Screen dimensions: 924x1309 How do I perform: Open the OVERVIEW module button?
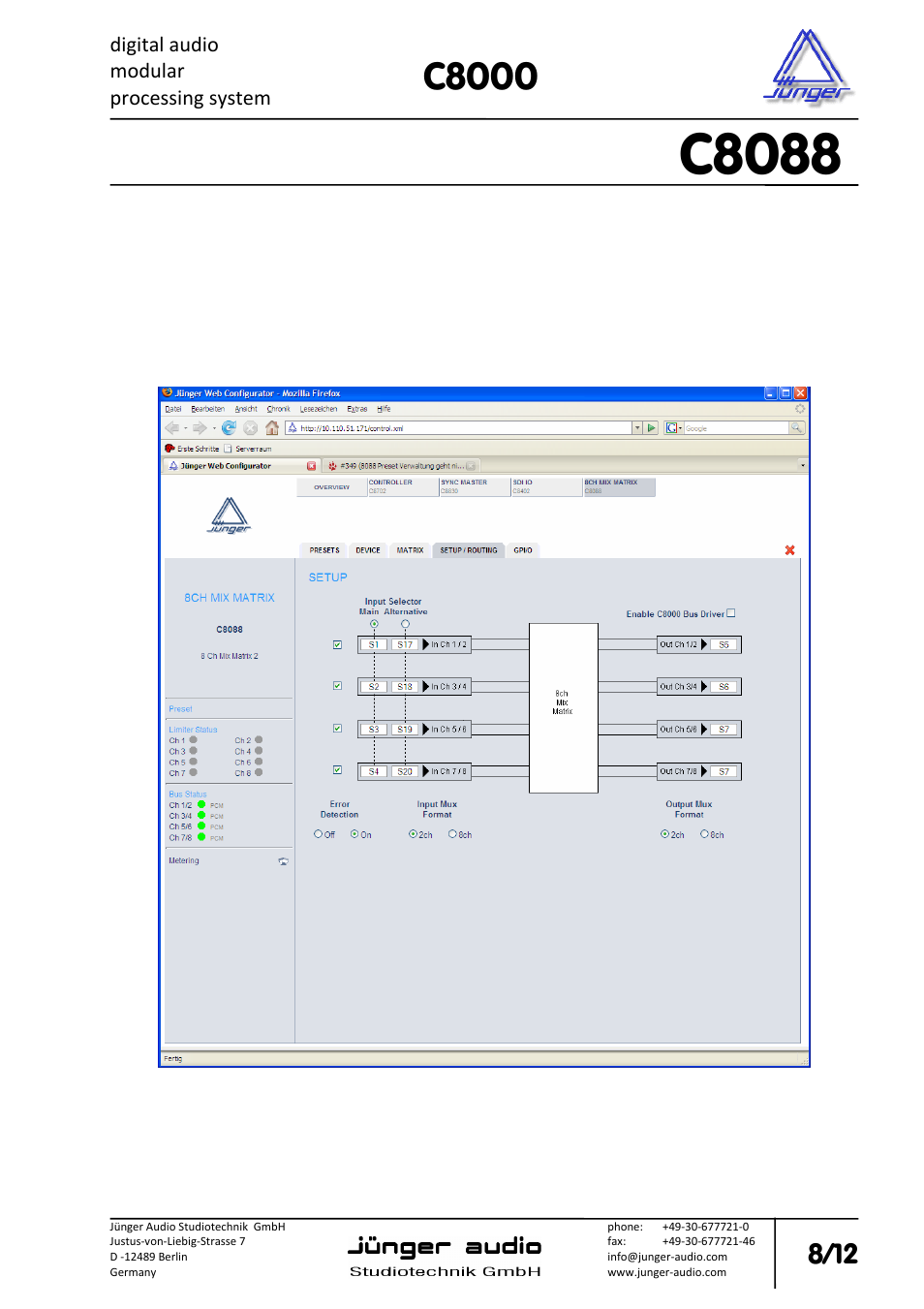[331, 487]
